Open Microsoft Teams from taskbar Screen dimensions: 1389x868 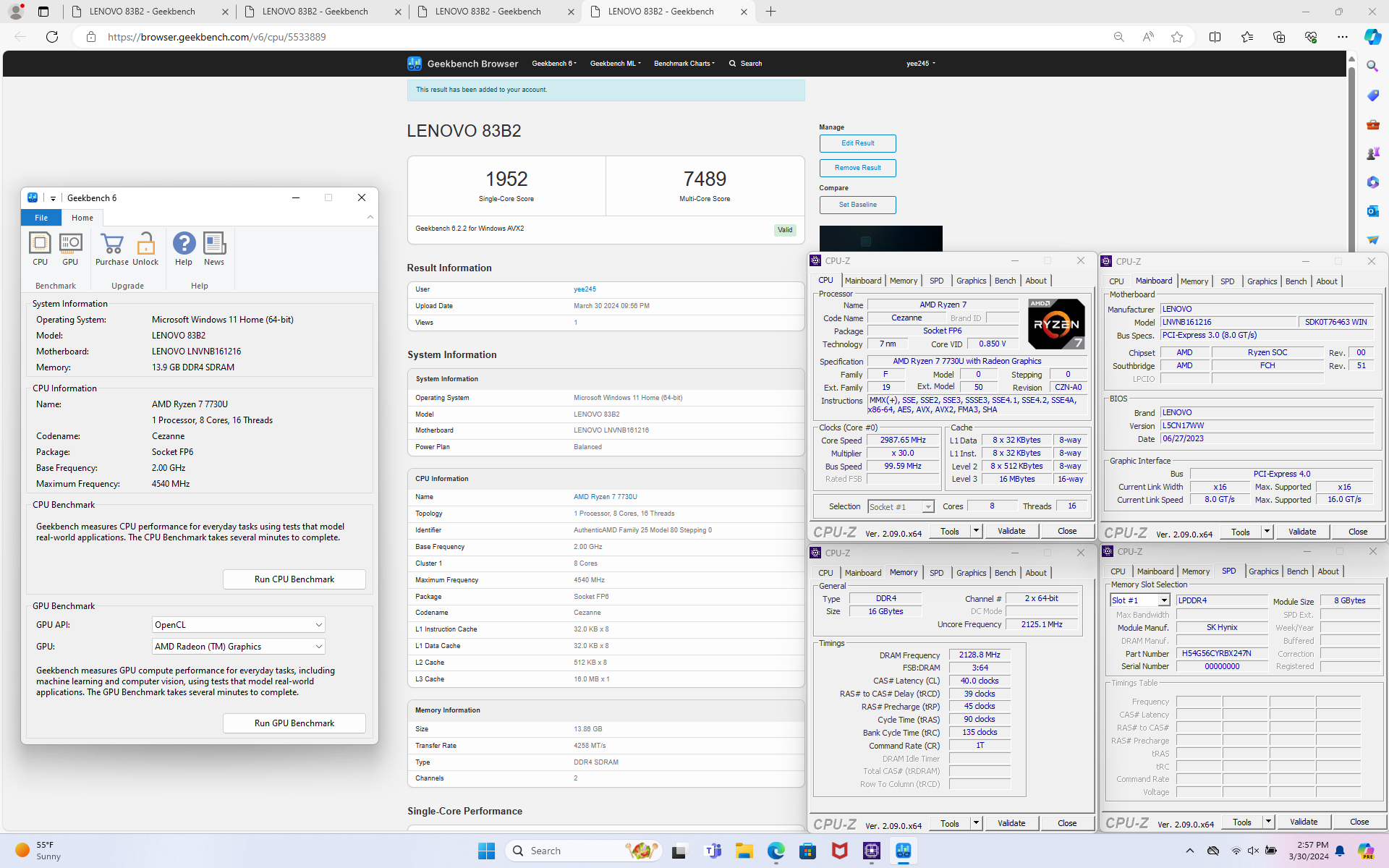point(713,851)
